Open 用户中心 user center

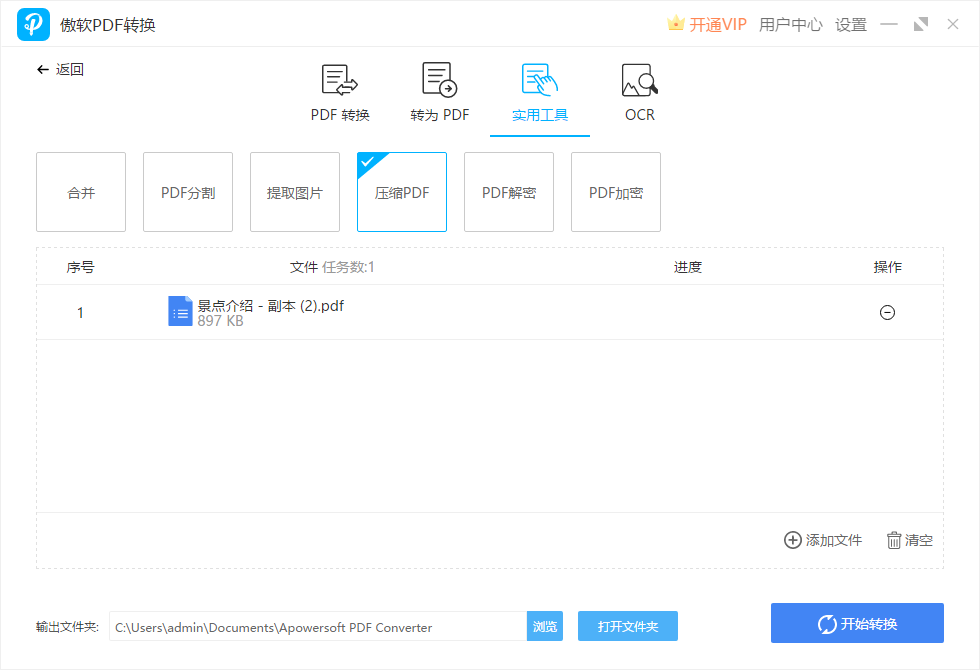(791, 24)
